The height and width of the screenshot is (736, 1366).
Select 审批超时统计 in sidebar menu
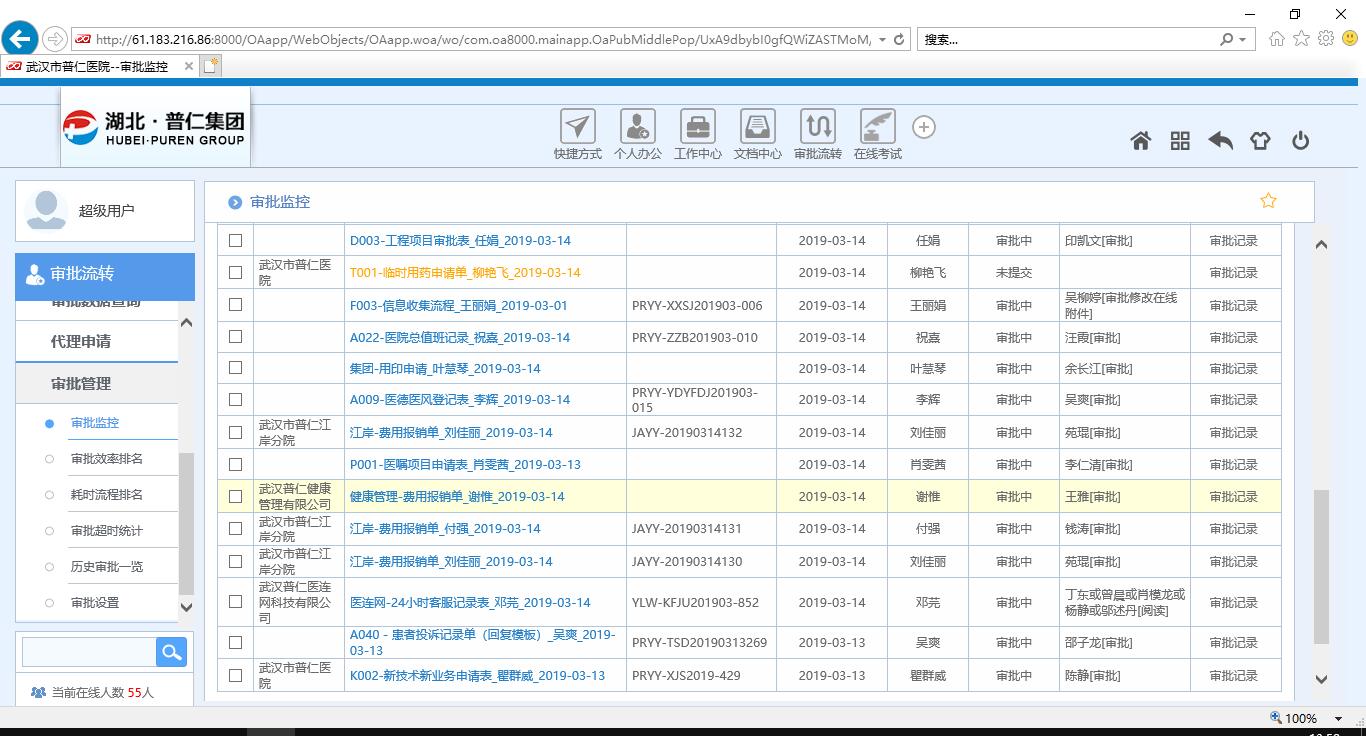[x=107, y=531]
